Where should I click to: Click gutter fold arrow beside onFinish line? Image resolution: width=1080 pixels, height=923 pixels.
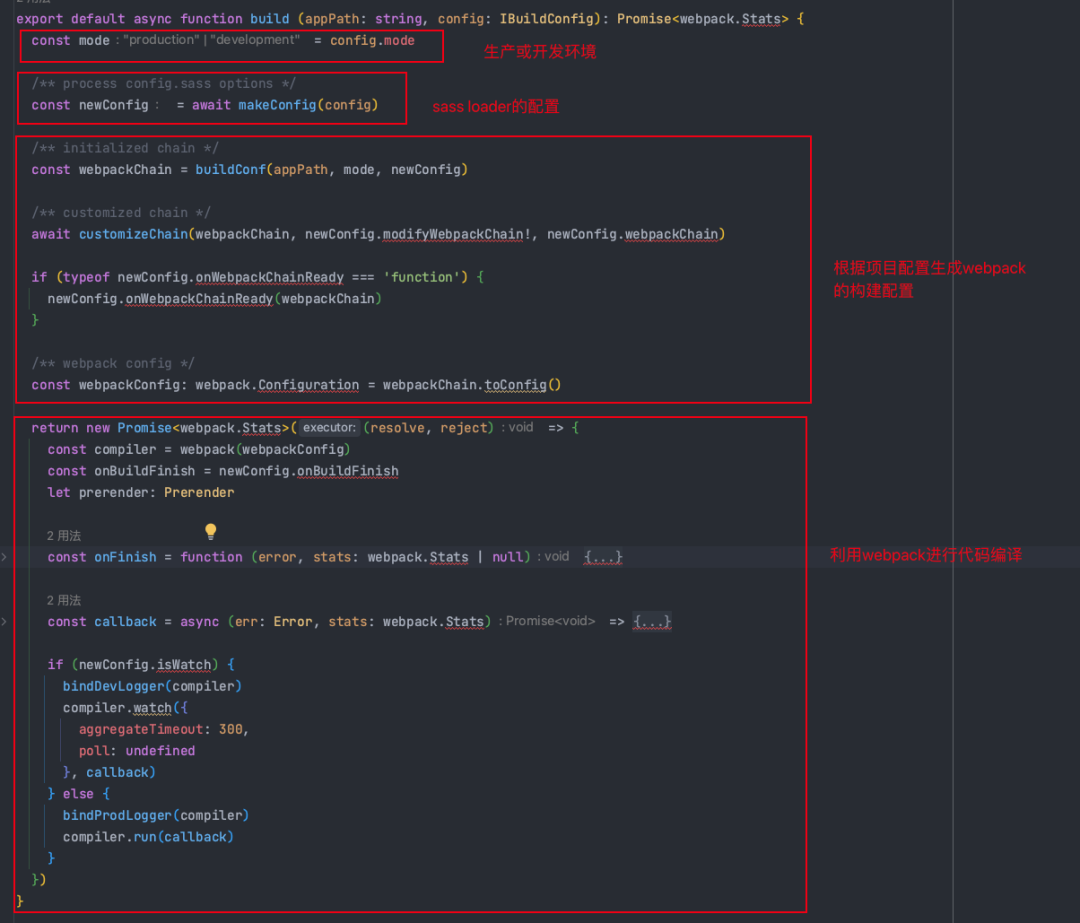click(x=4, y=557)
